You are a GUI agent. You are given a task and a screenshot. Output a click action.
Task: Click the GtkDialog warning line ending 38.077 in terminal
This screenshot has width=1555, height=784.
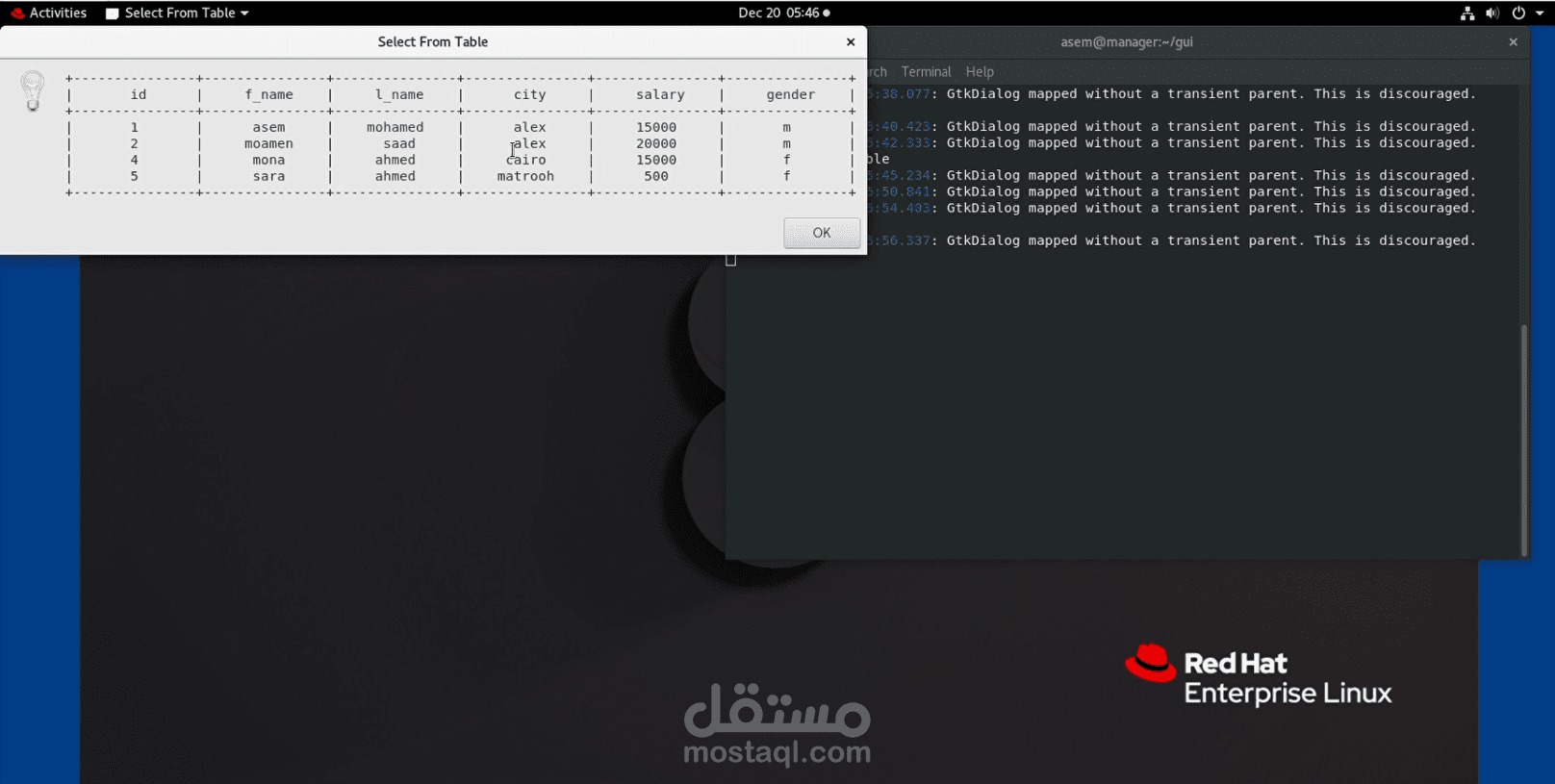1171,94
